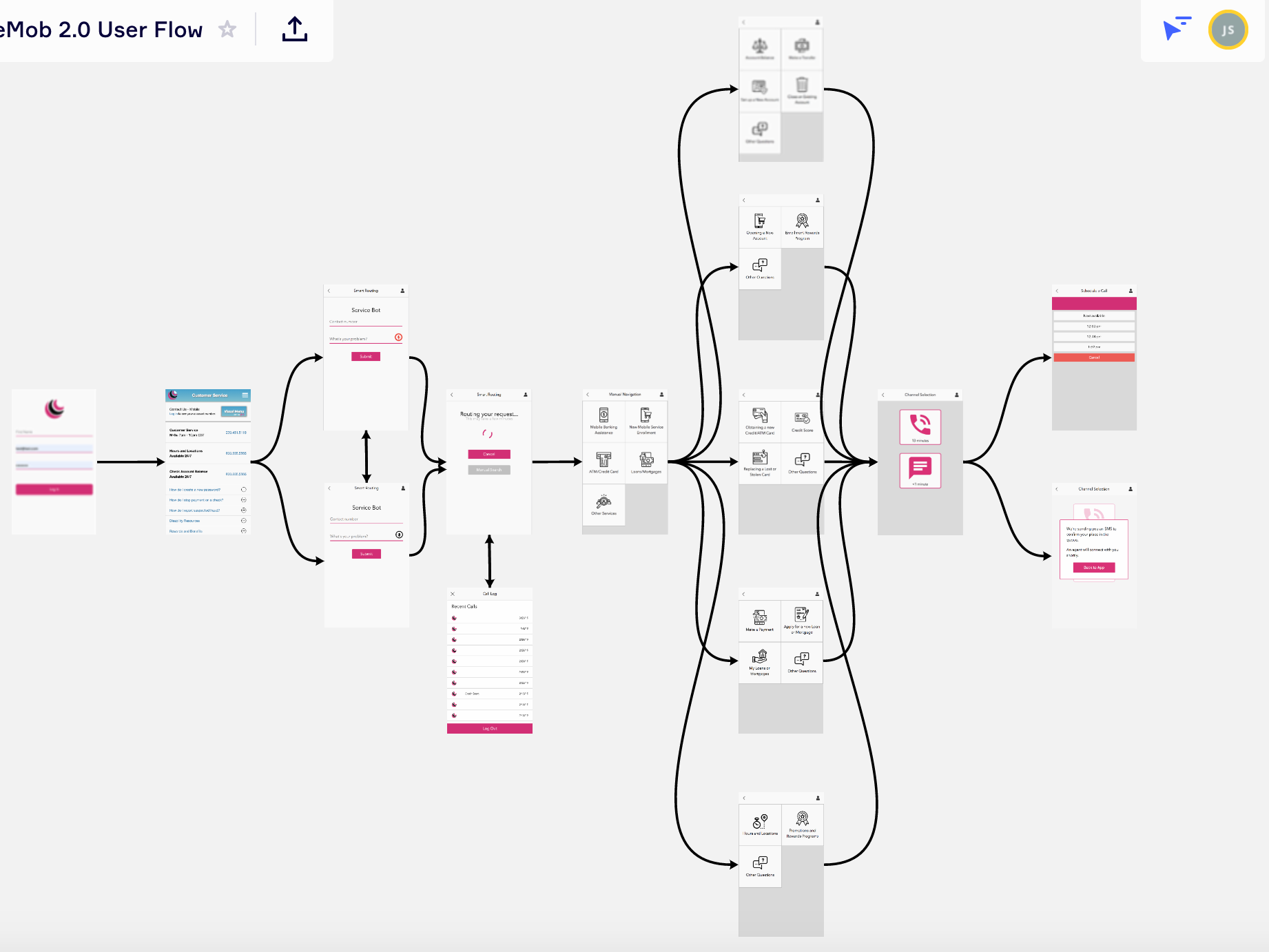Image resolution: width=1269 pixels, height=952 pixels.
Task: Select the Credit Score tile
Action: coord(802,422)
